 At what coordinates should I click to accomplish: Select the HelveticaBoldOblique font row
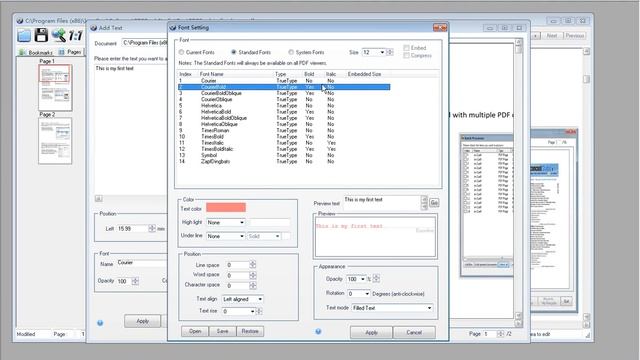(284, 118)
